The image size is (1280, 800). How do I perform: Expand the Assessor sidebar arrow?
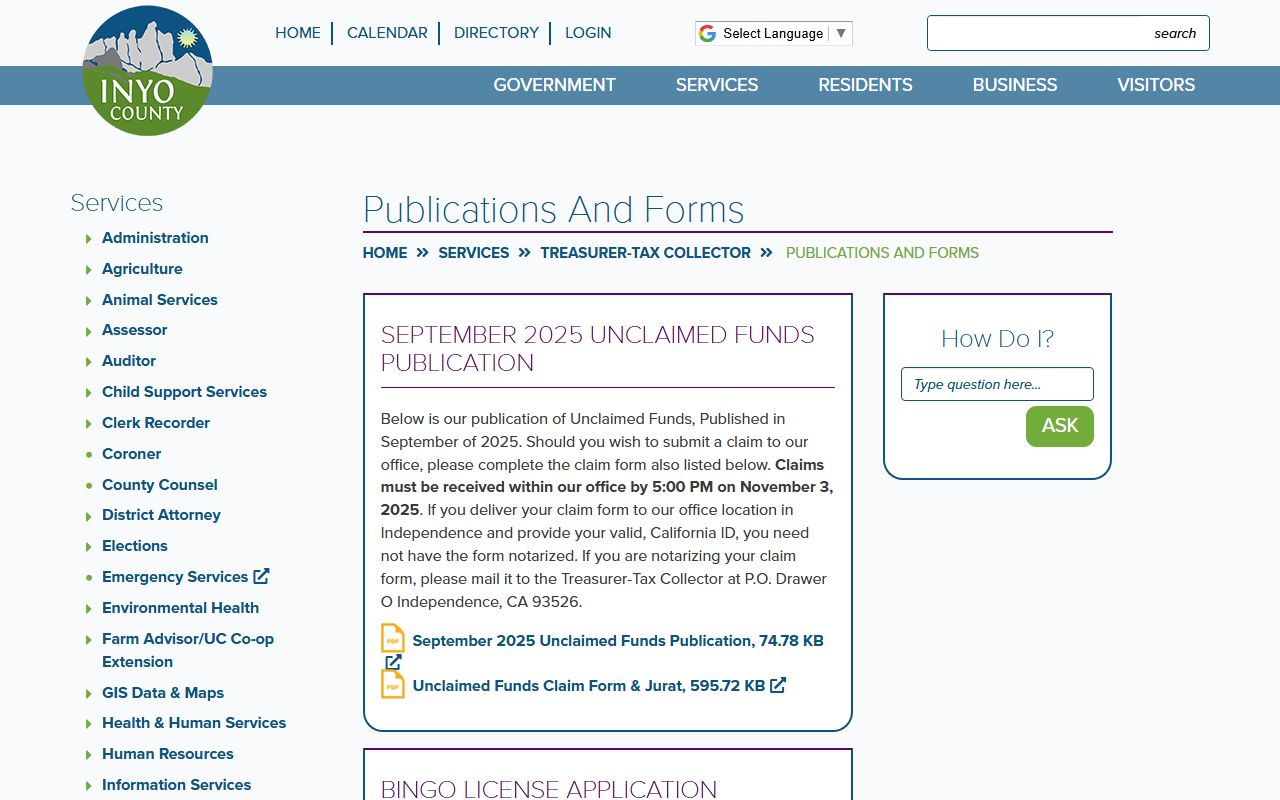[89, 331]
